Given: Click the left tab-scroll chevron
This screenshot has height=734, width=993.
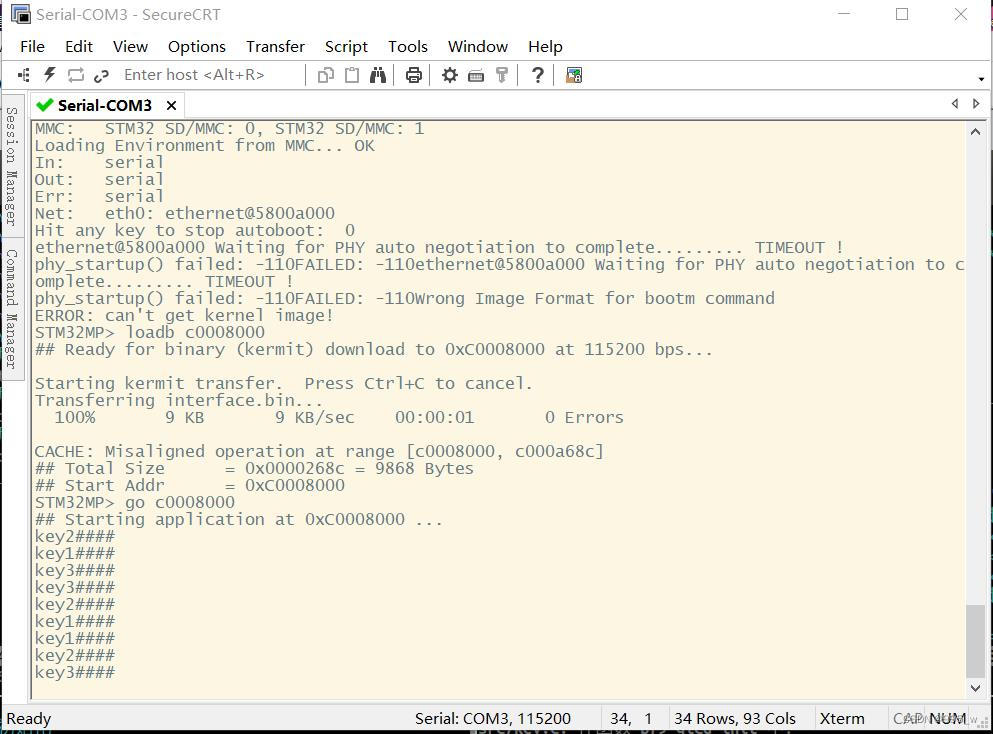Looking at the screenshot, I should click(954, 103).
